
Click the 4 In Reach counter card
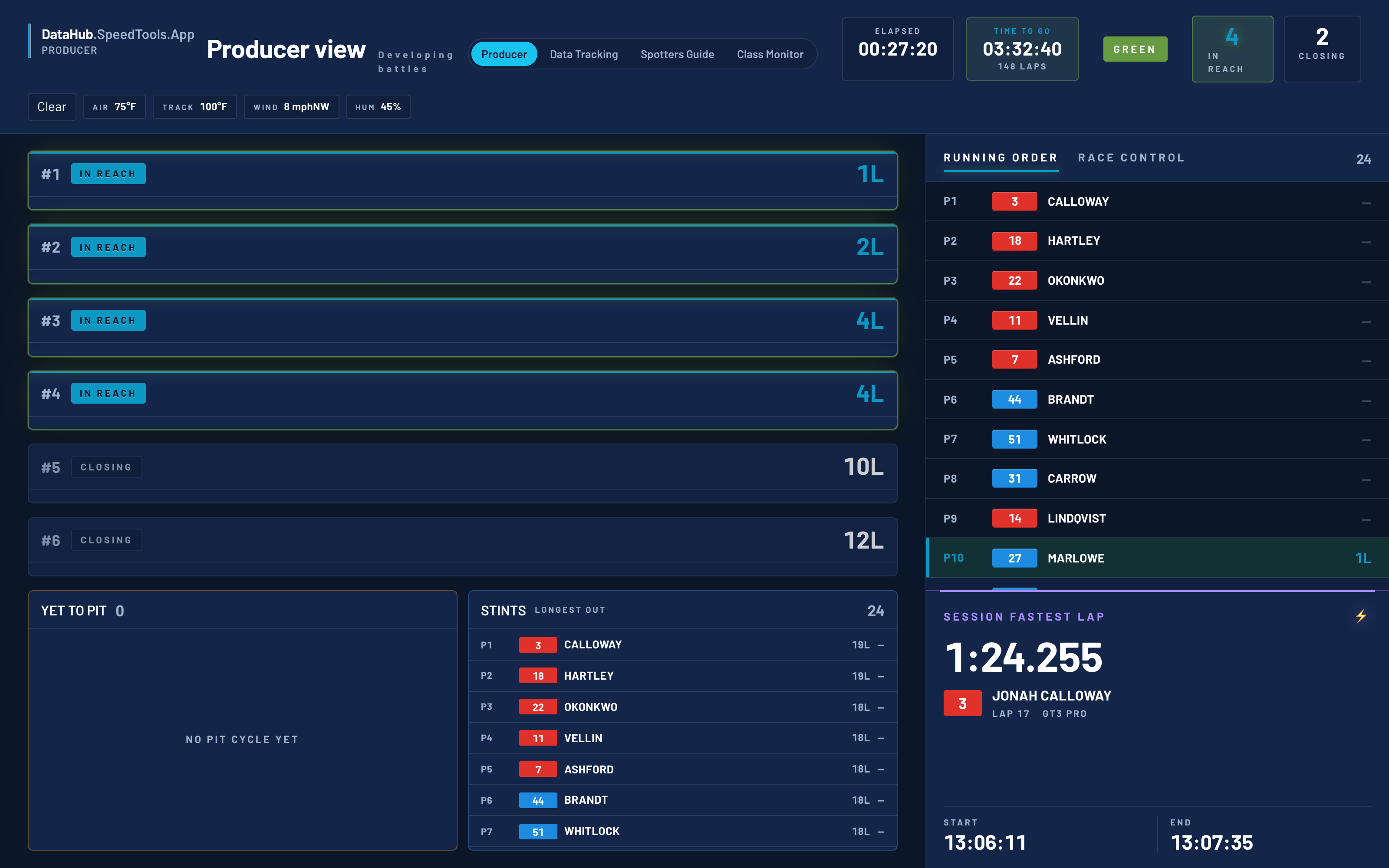[1232, 49]
